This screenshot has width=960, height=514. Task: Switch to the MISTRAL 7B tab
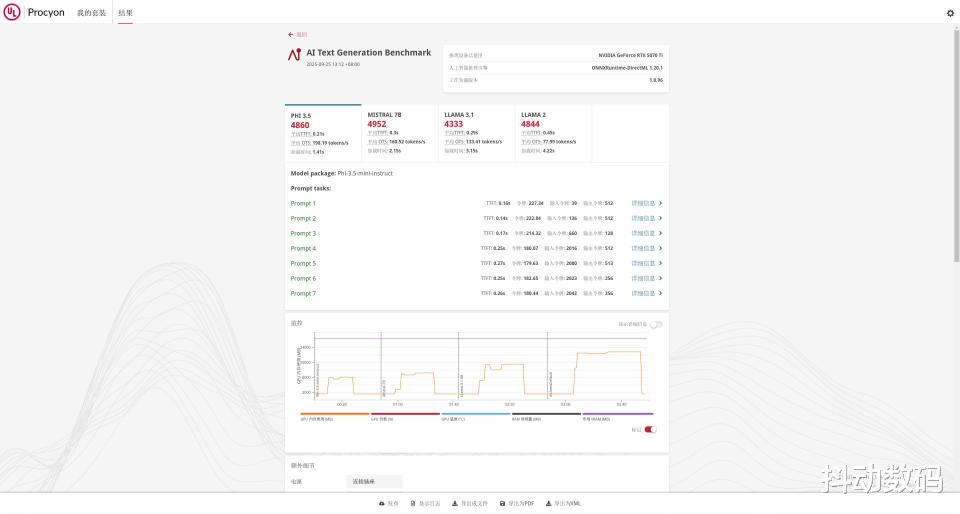[x=400, y=133]
